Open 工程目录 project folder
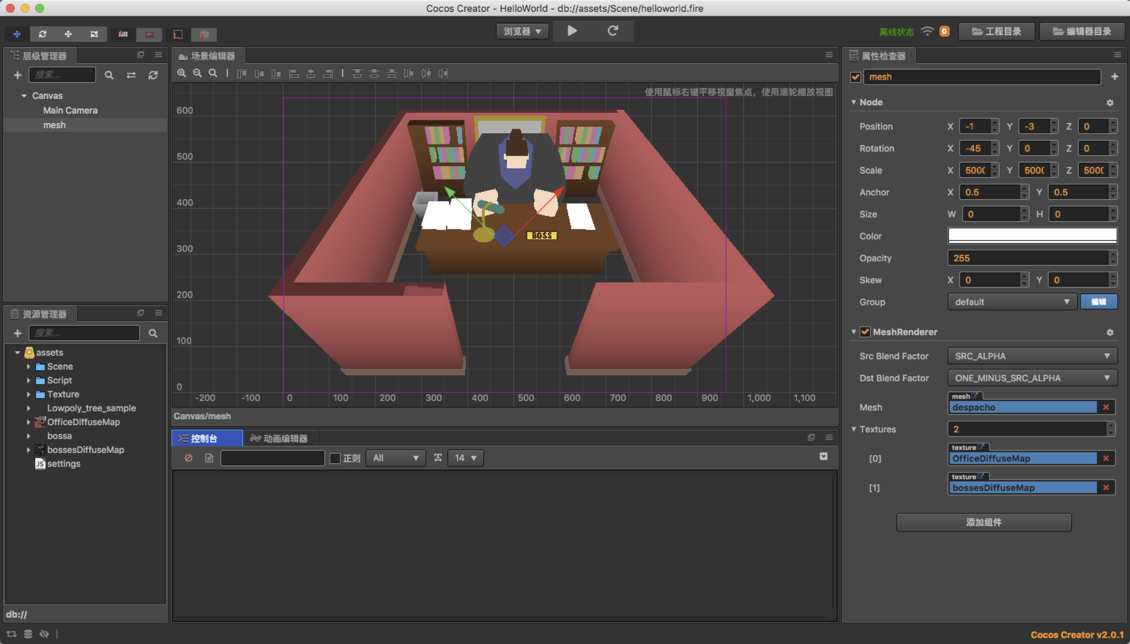Image resolution: width=1130 pixels, height=644 pixels. pyautogui.click(x=997, y=32)
